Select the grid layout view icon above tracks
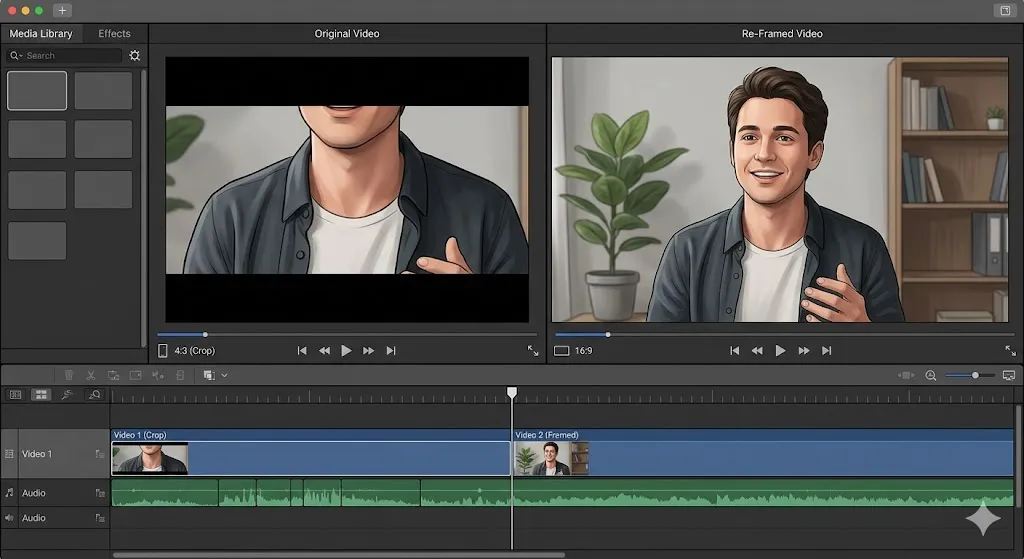Viewport: 1024px width, 559px height. (x=41, y=394)
